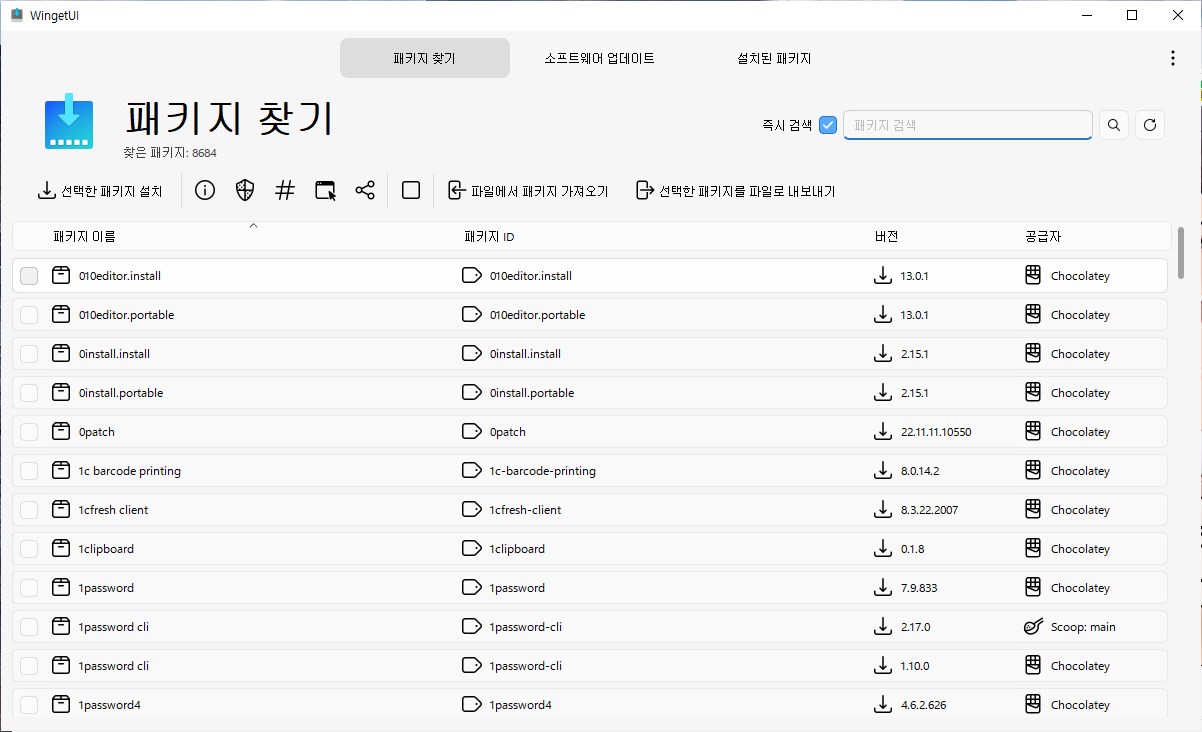The width and height of the screenshot is (1202, 732).
Task: Click inside the 패키지 검색 search field
Action: coord(967,124)
